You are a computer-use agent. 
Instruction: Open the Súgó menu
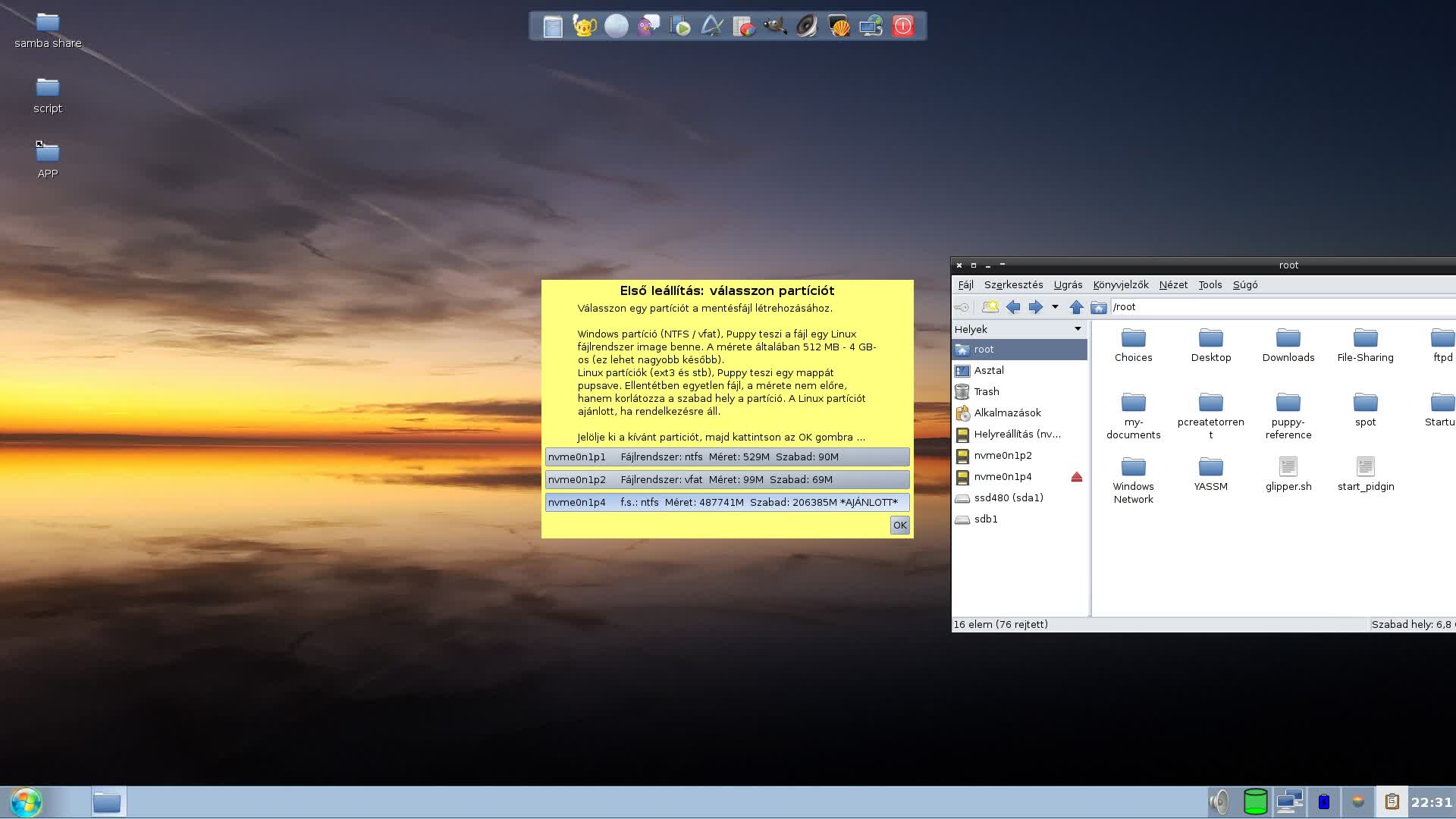click(x=1245, y=285)
